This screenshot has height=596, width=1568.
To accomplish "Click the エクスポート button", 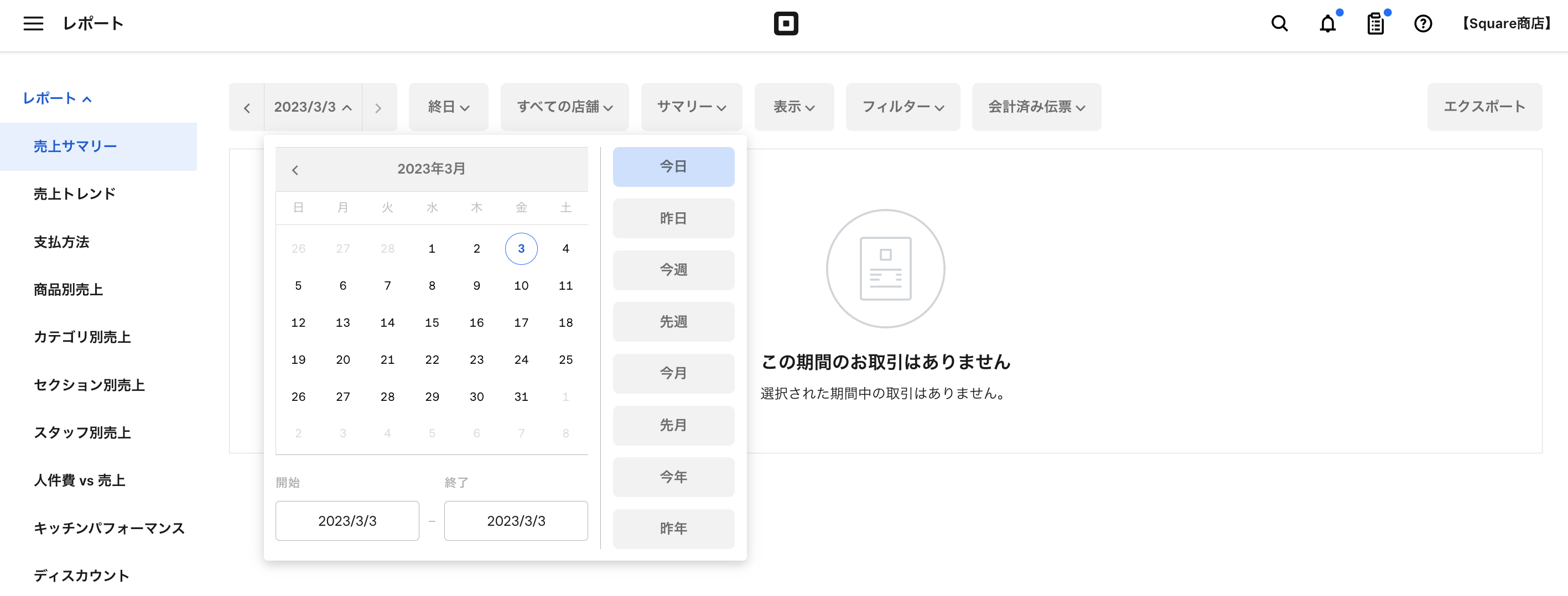I will click(x=1484, y=107).
